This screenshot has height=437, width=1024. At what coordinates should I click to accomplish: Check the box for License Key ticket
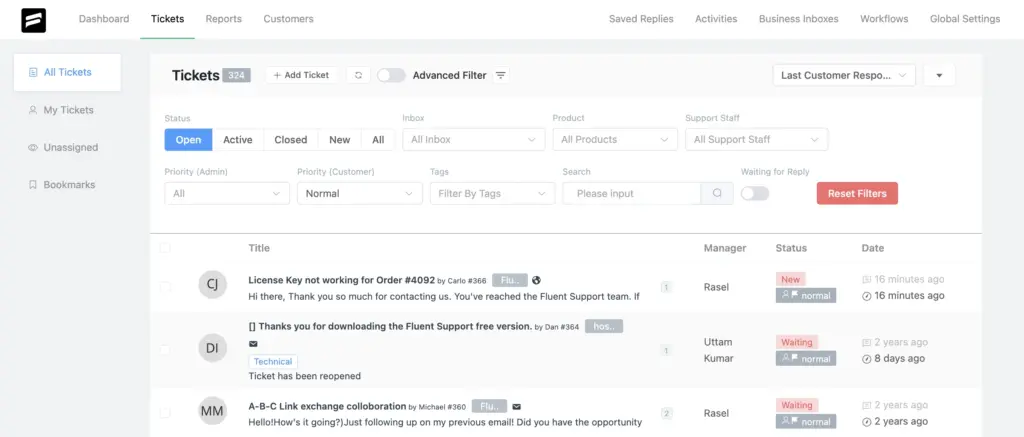click(x=165, y=287)
